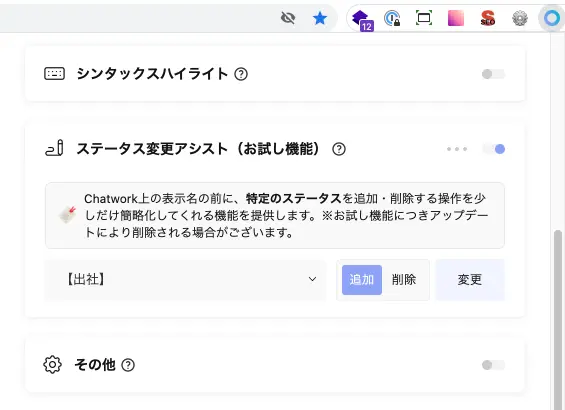
Task: Enable the その他 toggle
Action: (x=494, y=365)
